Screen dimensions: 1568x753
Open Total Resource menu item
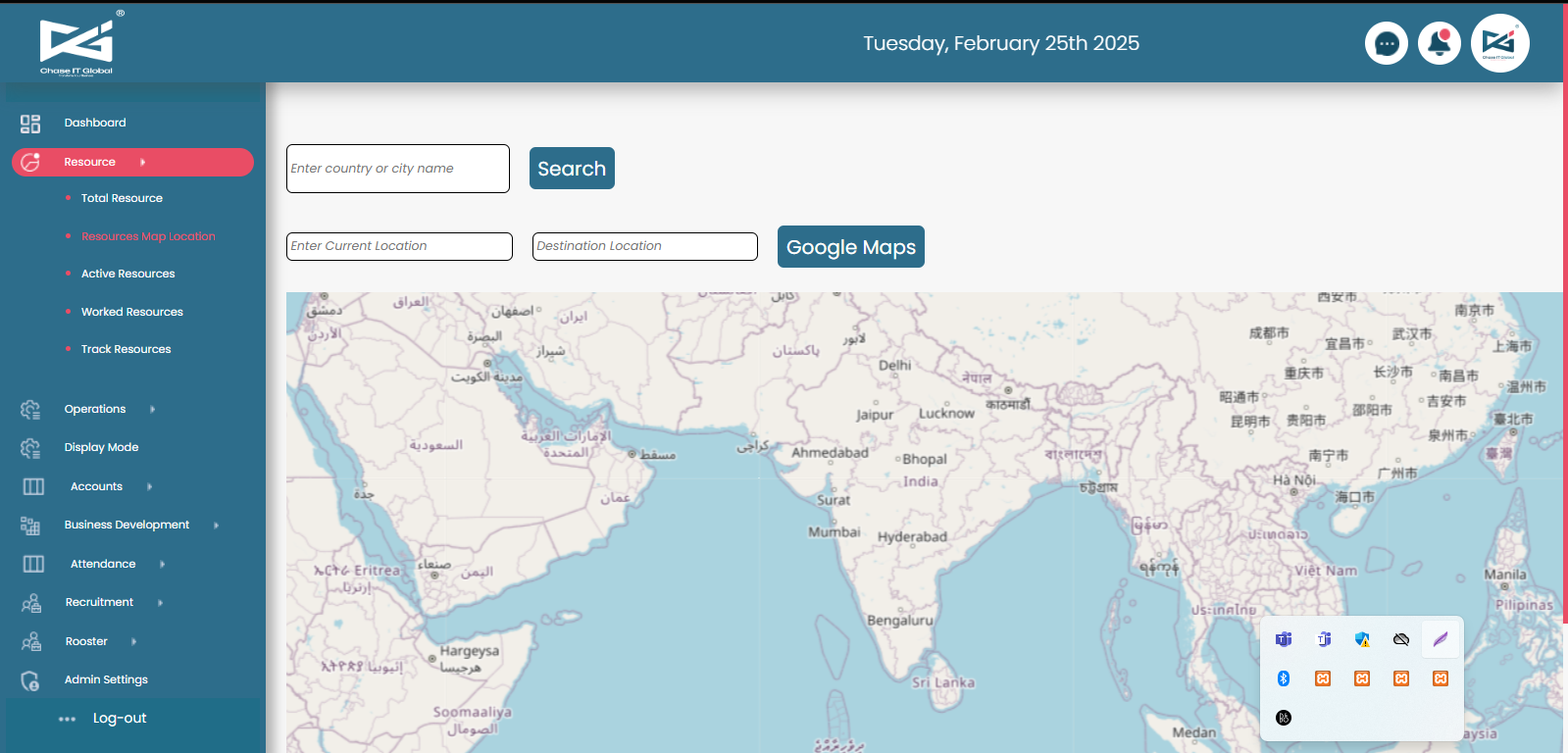(x=122, y=198)
